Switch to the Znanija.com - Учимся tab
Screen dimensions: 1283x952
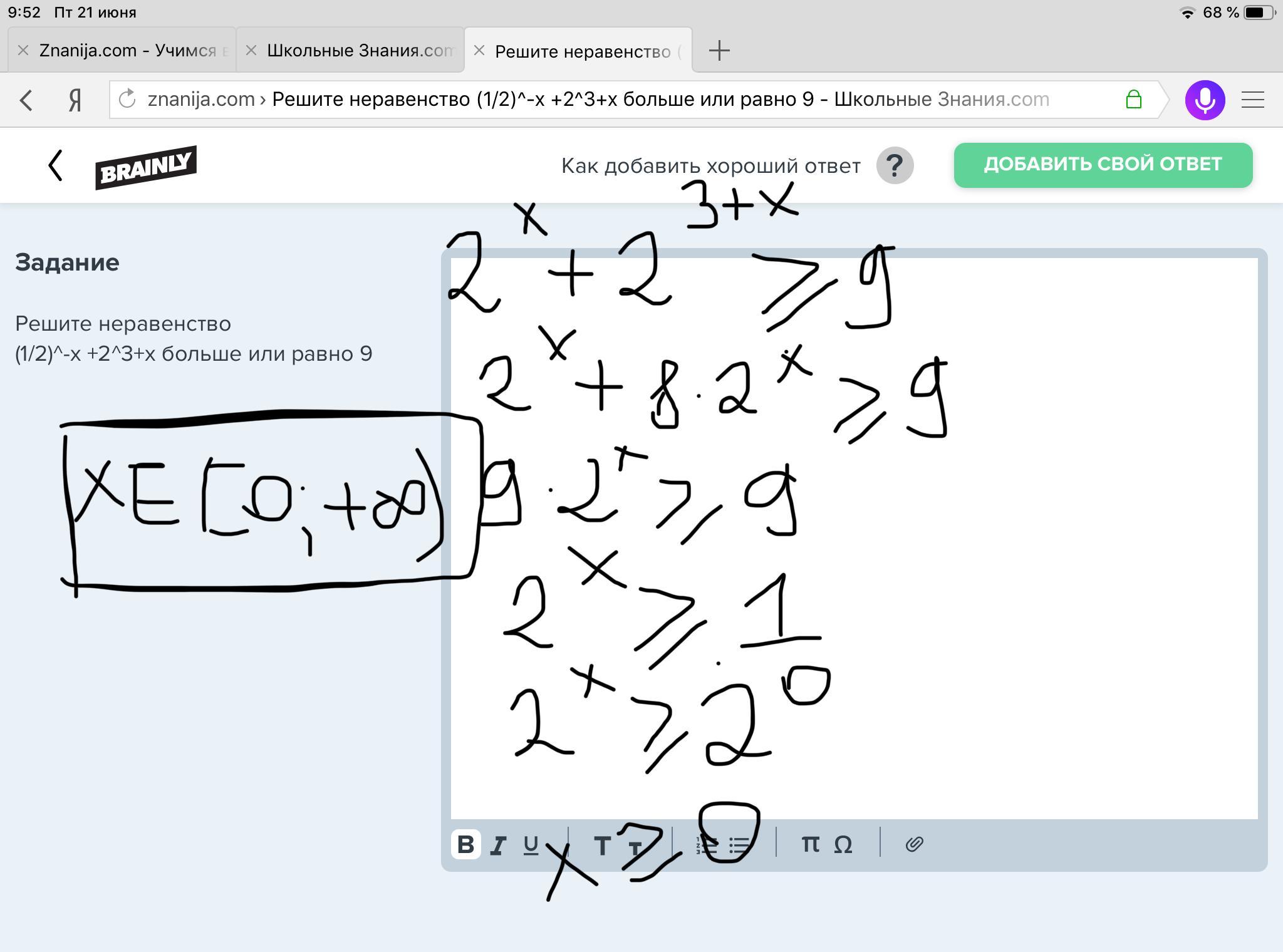pyautogui.click(x=127, y=50)
